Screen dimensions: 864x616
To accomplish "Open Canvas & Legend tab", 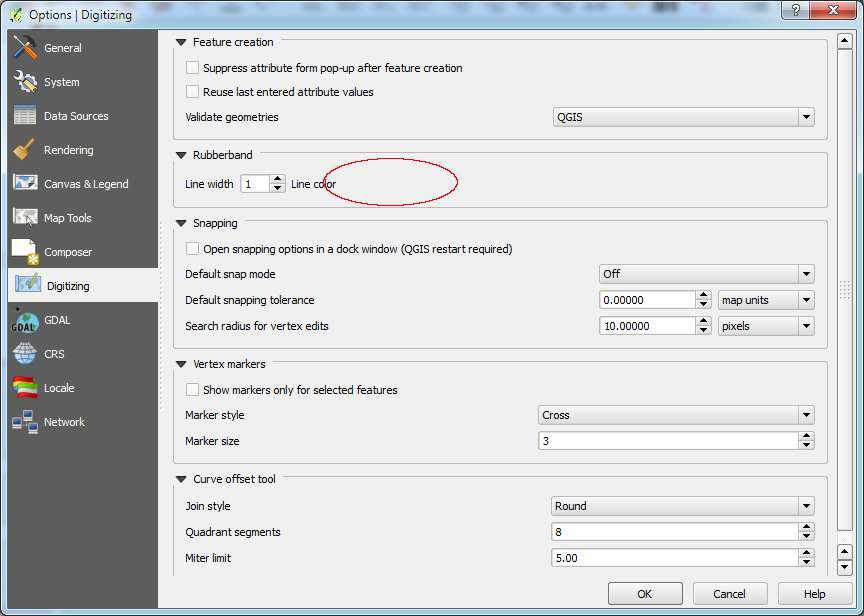I will pos(83,183).
